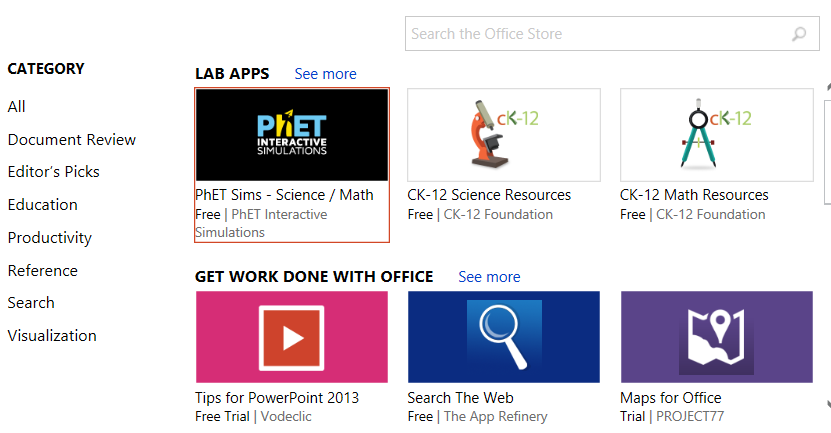Select the All category
Viewport: 831px width, 433px height.
coord(17,107)
